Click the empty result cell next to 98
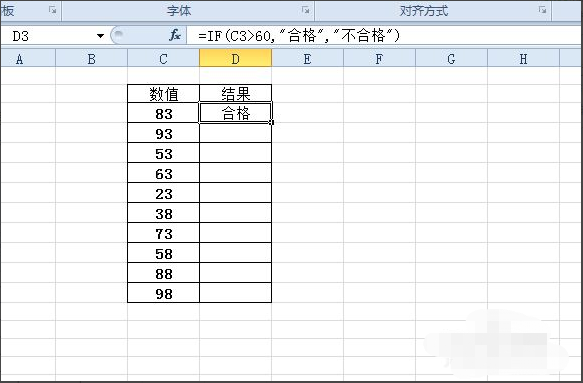583x383 pixels. pos(235,293)
